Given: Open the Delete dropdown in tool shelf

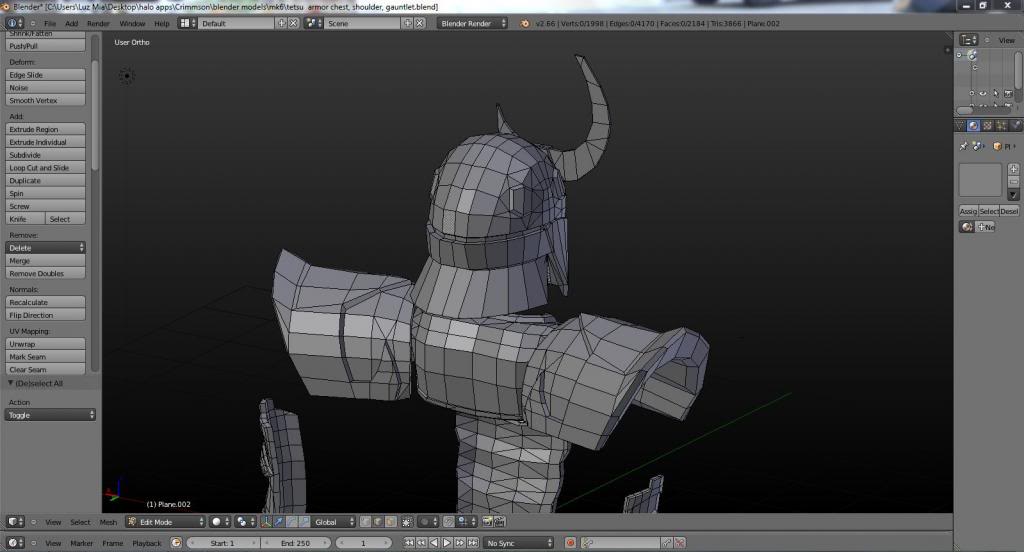Looking at the screenshot, I should point(46,247).
